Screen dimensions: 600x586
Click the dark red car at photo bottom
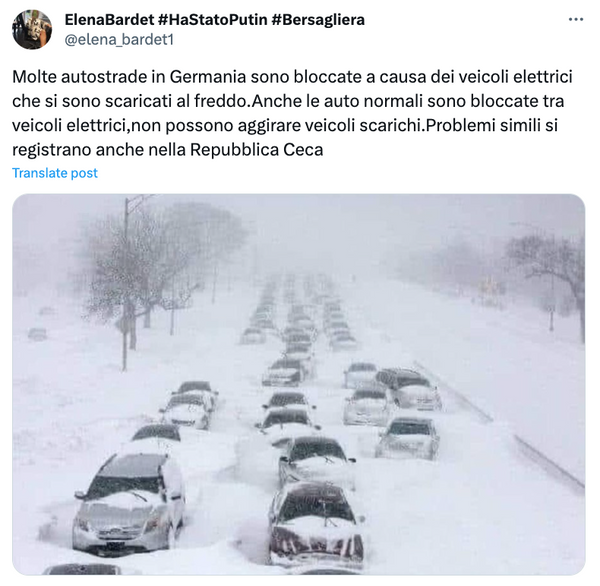(x=316, y=524)
